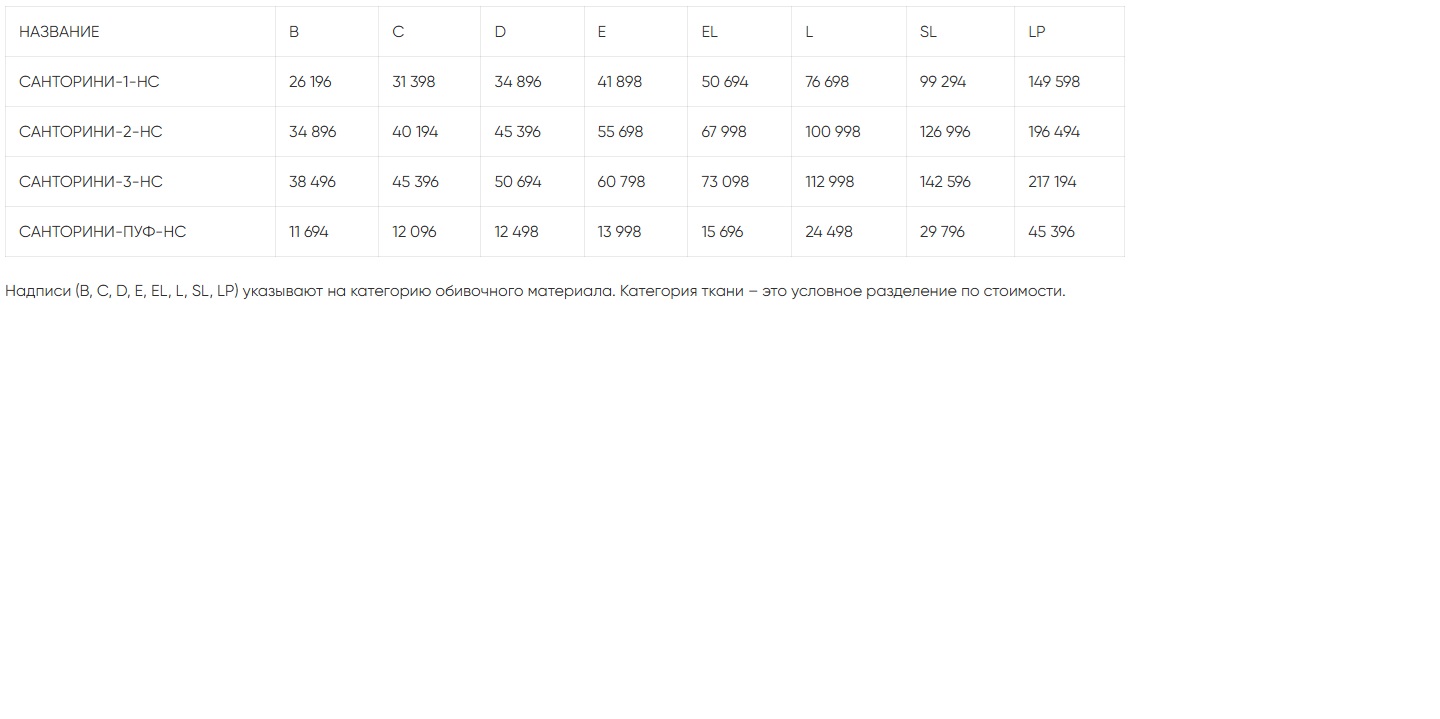Click price 67 998 in the EL column

click(725, 132)
